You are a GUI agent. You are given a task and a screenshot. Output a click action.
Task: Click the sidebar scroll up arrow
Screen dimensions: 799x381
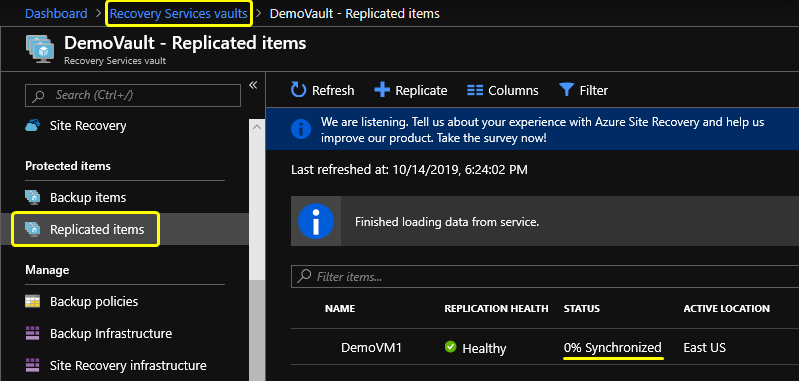(x=257, y=126)
